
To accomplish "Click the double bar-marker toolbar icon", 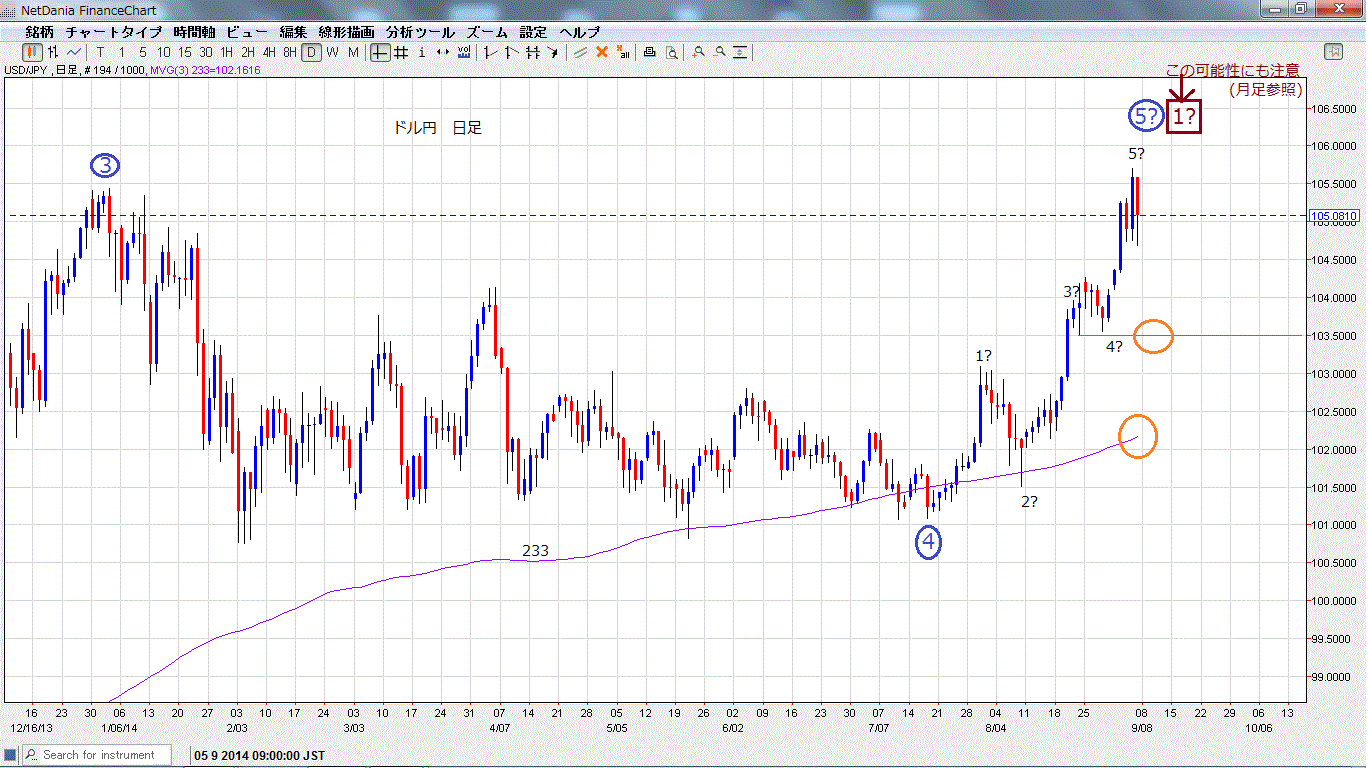I will click(x=533, y=52).
